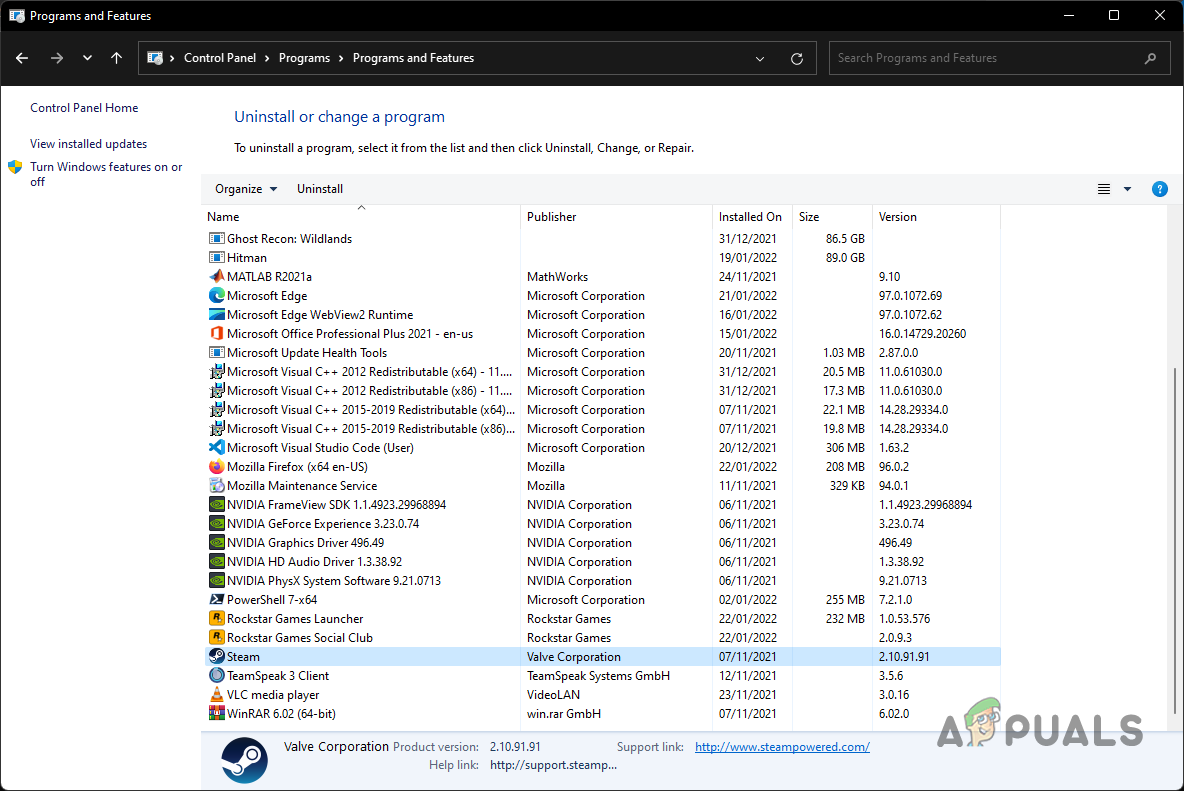Expand breadcrumb arrow after Control Panel
The width and height of the screenshot is (1184, 791).
click(267, 58)
